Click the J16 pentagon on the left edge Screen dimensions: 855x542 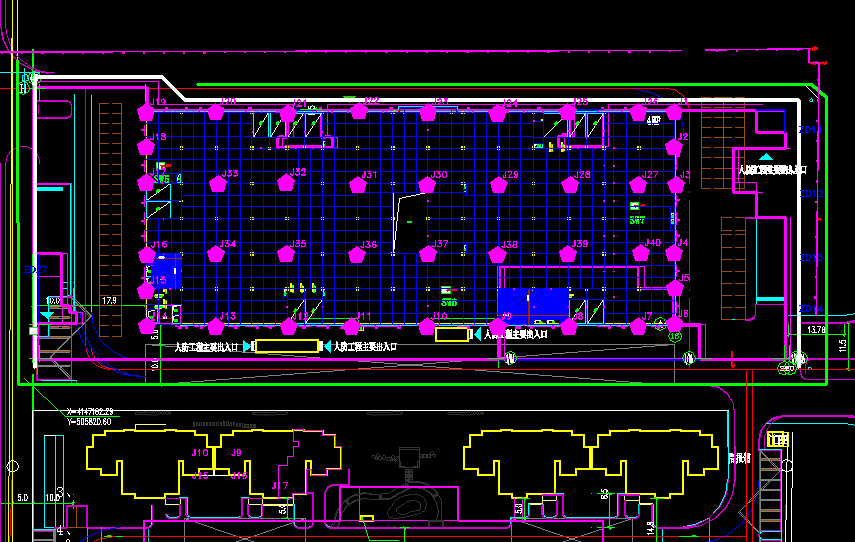pyautogui.click(x=148, y=254)
